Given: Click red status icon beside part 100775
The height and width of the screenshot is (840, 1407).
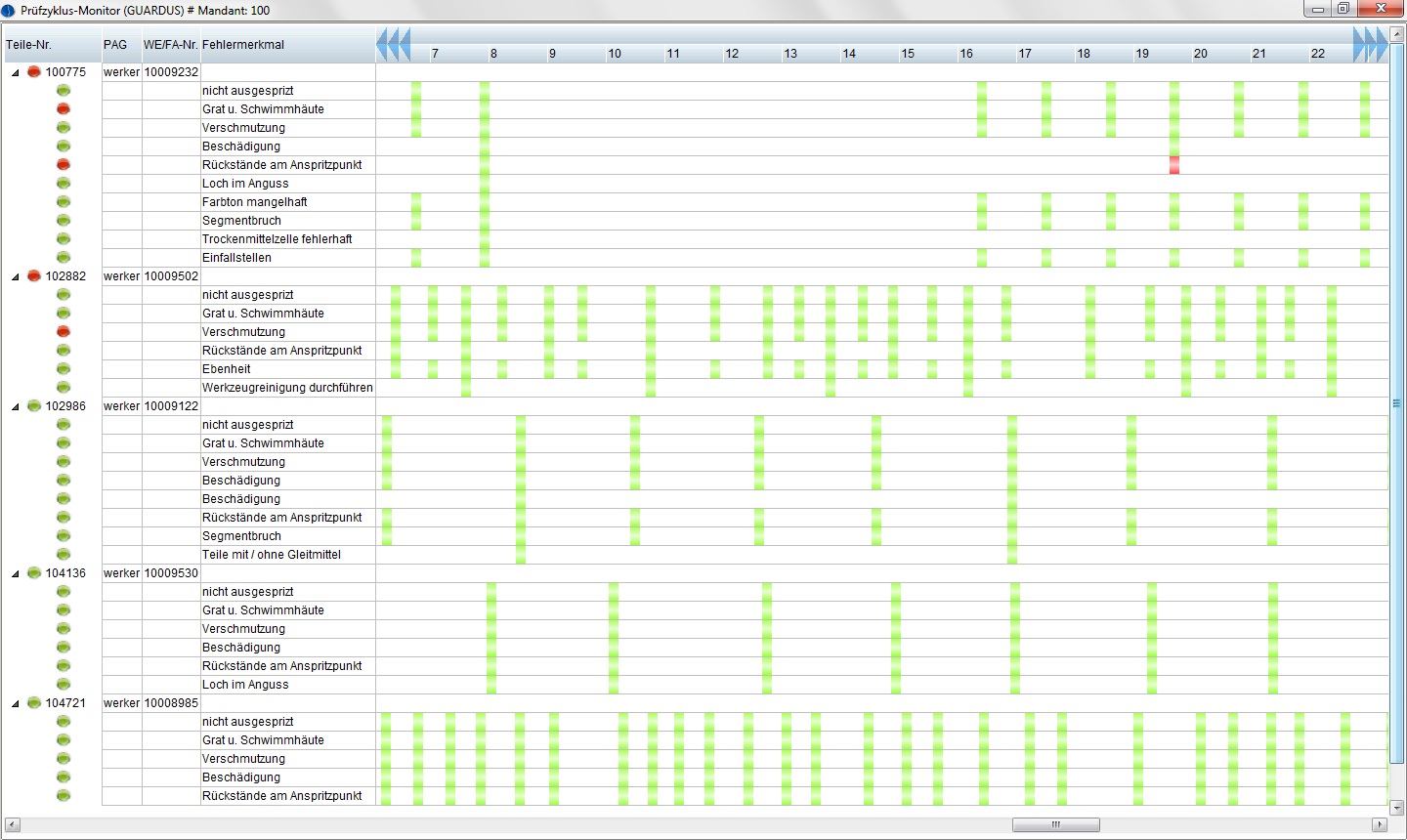Looking at the screenshot, I should click(34, 72).
